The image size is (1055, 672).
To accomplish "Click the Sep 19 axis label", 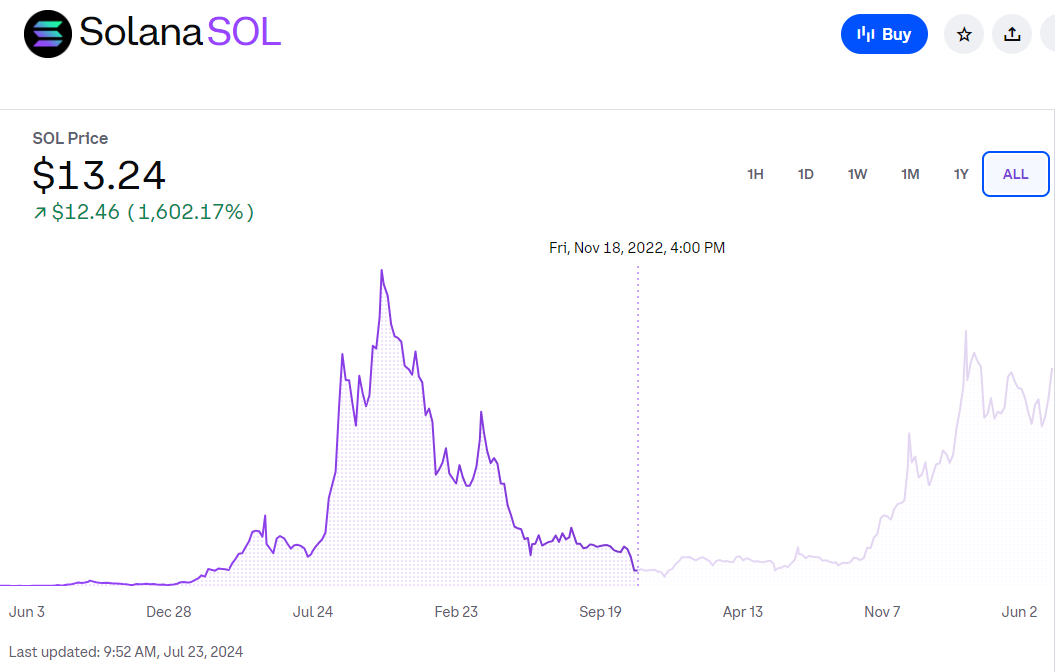I will [600, 611].
